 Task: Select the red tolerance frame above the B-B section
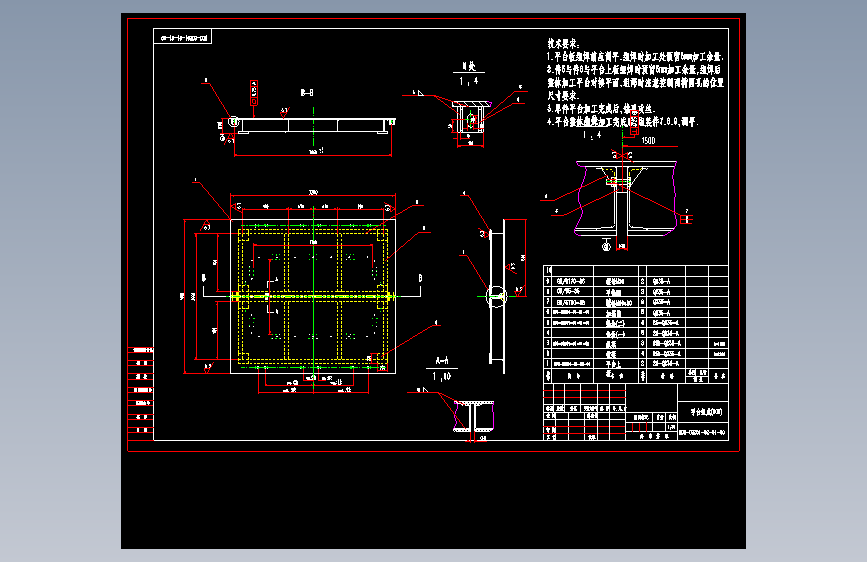[254, 93]
